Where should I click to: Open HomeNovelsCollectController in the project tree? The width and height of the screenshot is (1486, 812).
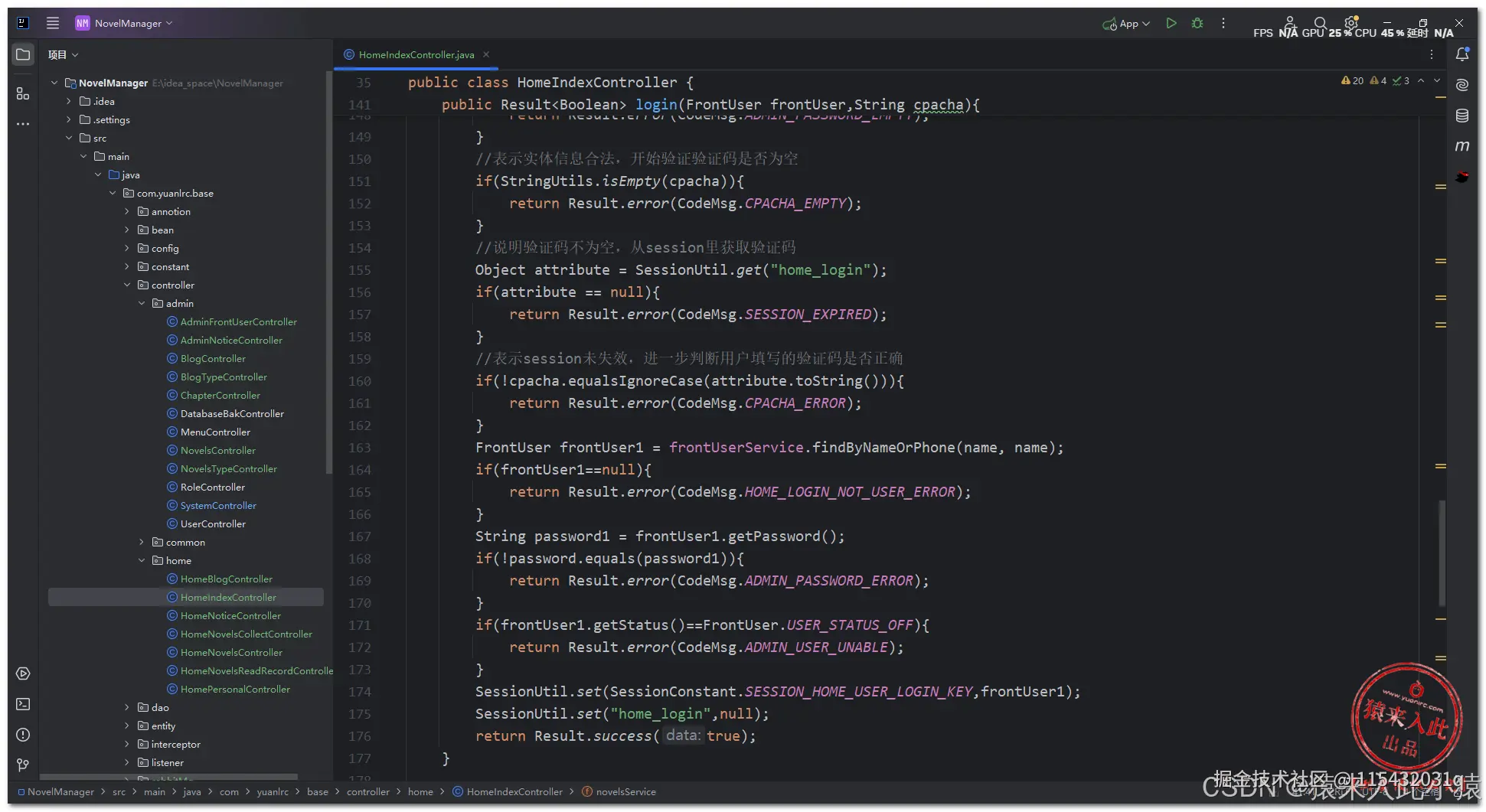click(x=247, y=634)
